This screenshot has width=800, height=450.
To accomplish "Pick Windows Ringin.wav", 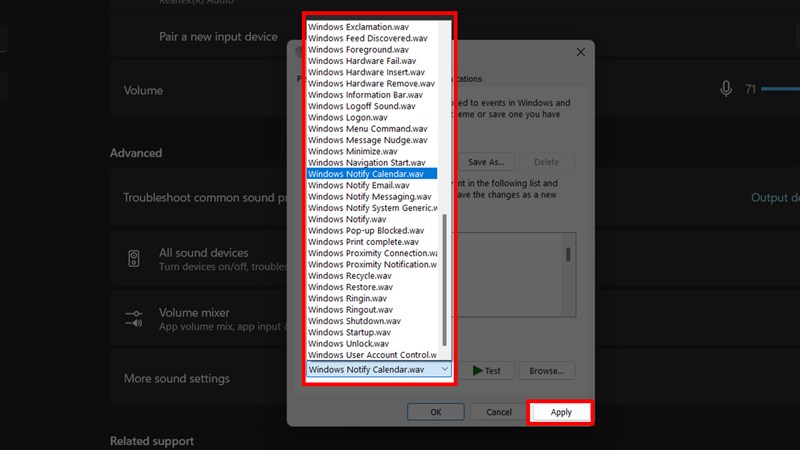I will [x=372, y=298].
